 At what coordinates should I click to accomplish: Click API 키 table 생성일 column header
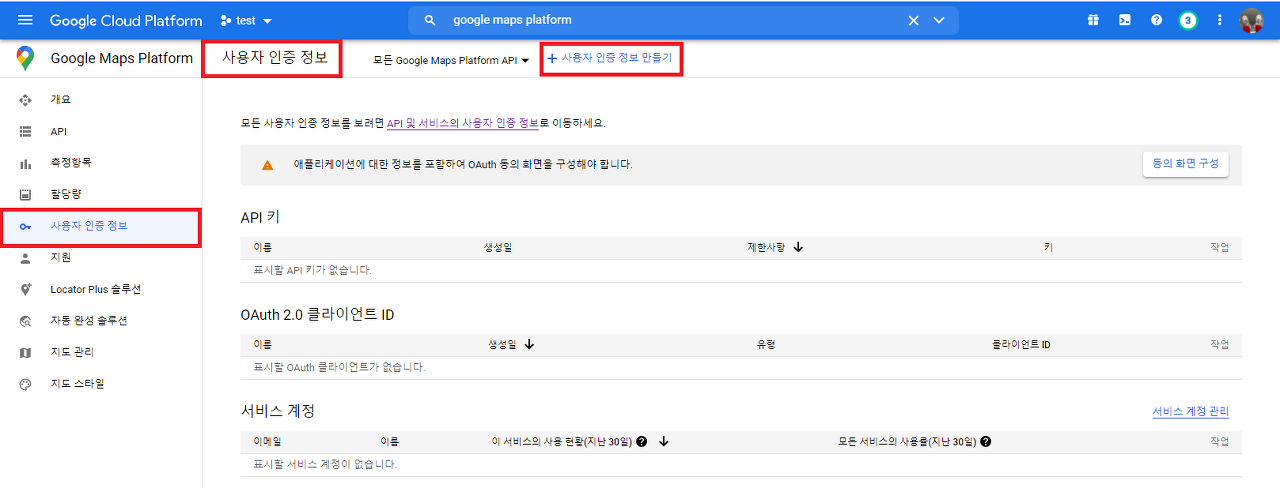(x=498, y=247)
